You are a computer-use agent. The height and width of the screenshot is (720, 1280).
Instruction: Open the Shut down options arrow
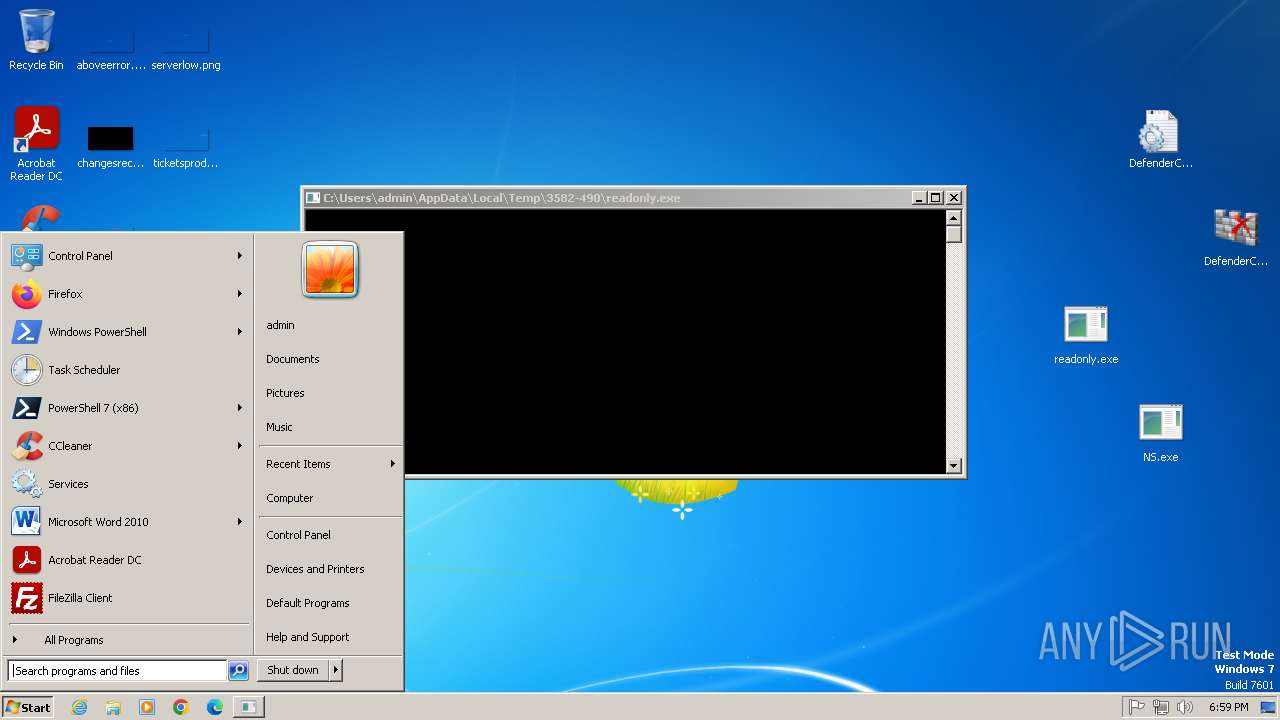click(336, 670)
